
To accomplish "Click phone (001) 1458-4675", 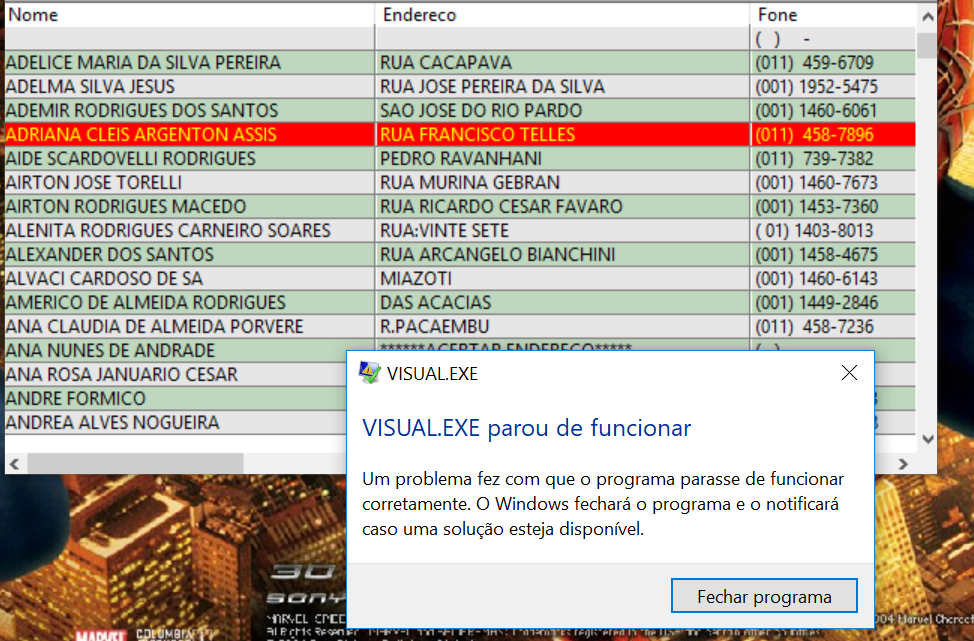I will (x=816, y=255).
